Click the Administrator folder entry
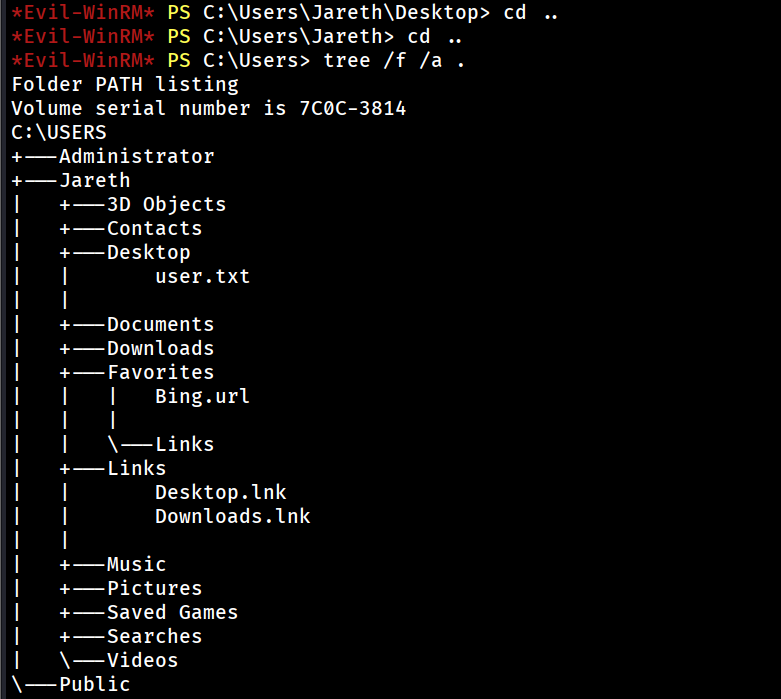 point(136,156)
